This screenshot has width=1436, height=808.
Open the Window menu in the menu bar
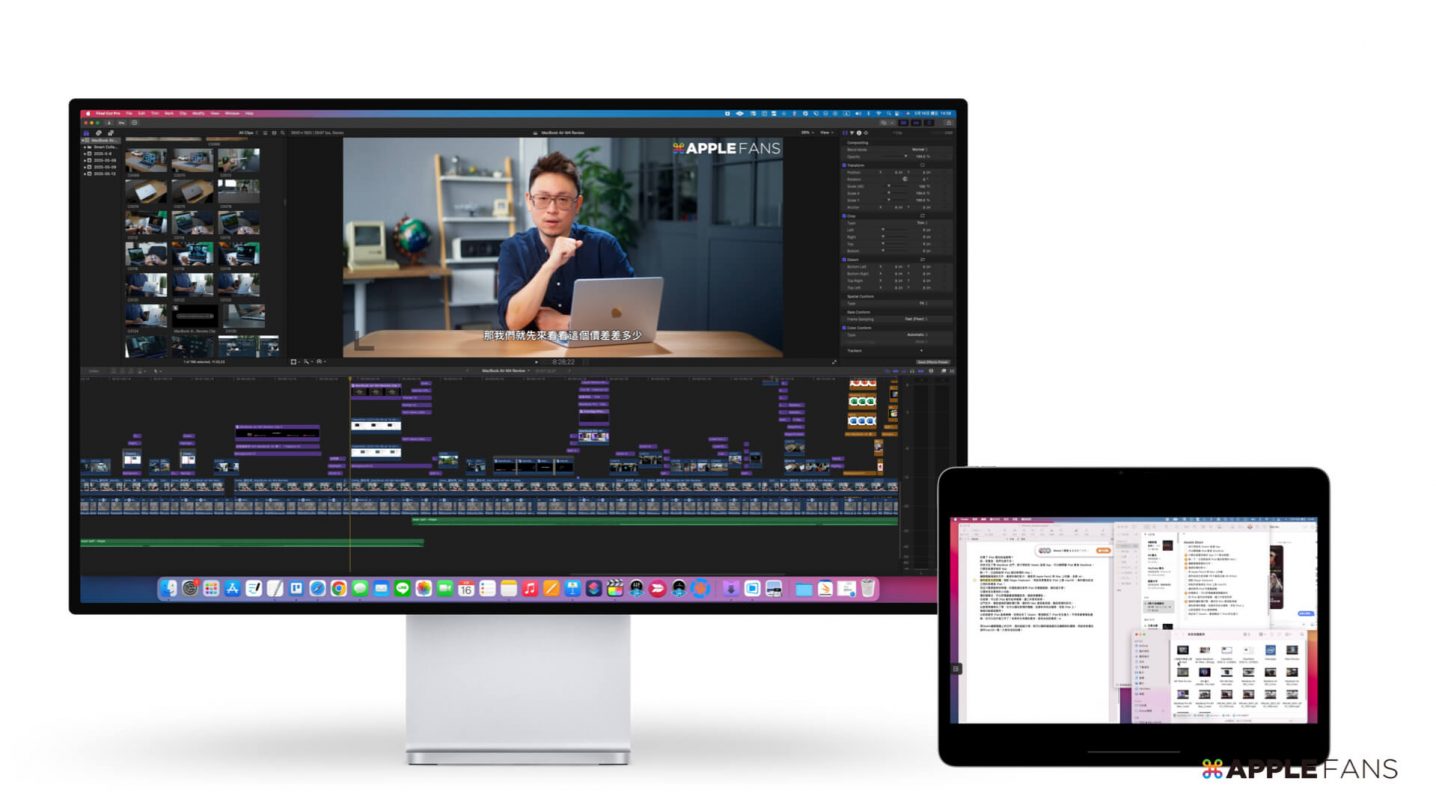point(231,113)
